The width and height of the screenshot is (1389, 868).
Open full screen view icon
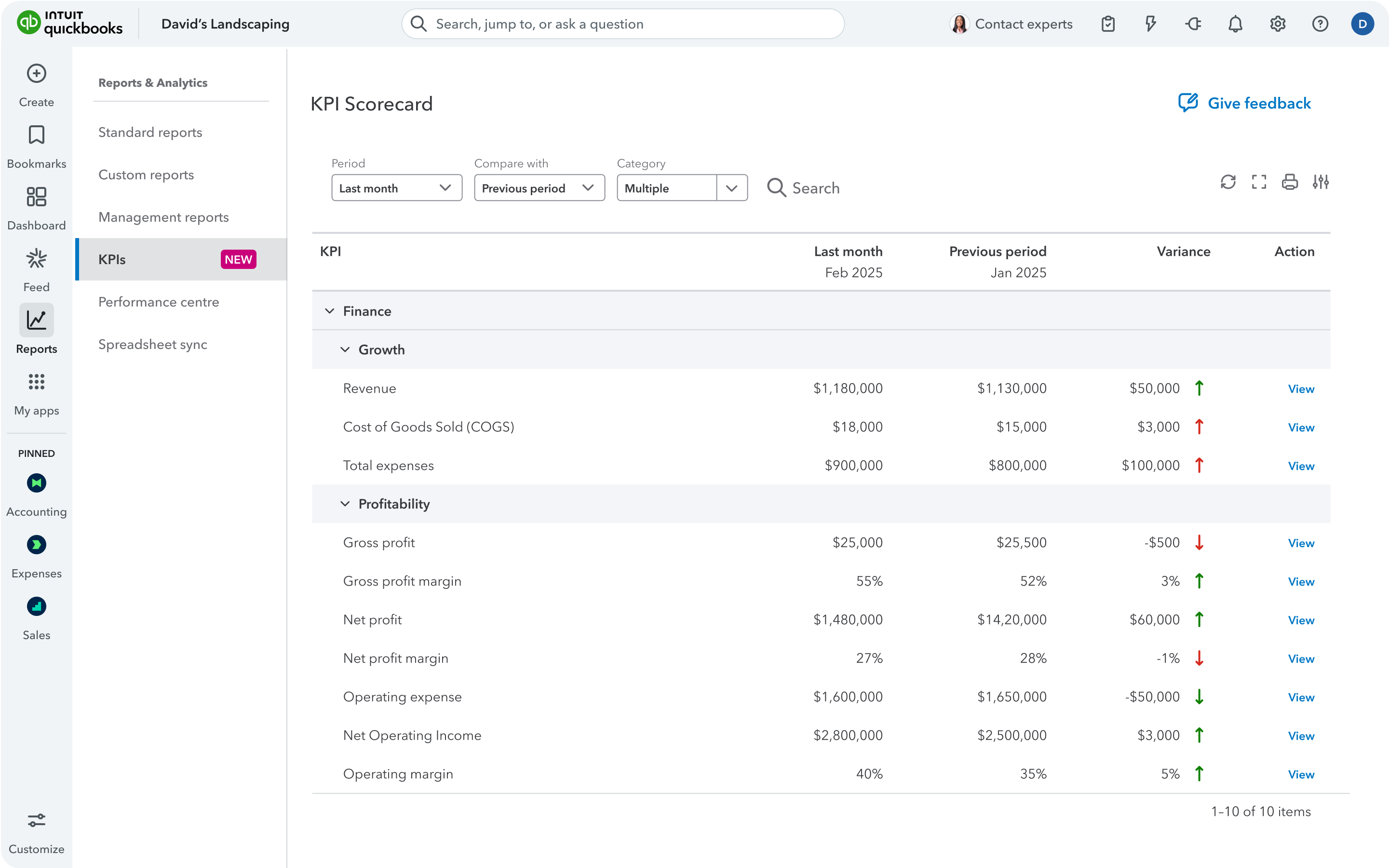point(1259,182)
